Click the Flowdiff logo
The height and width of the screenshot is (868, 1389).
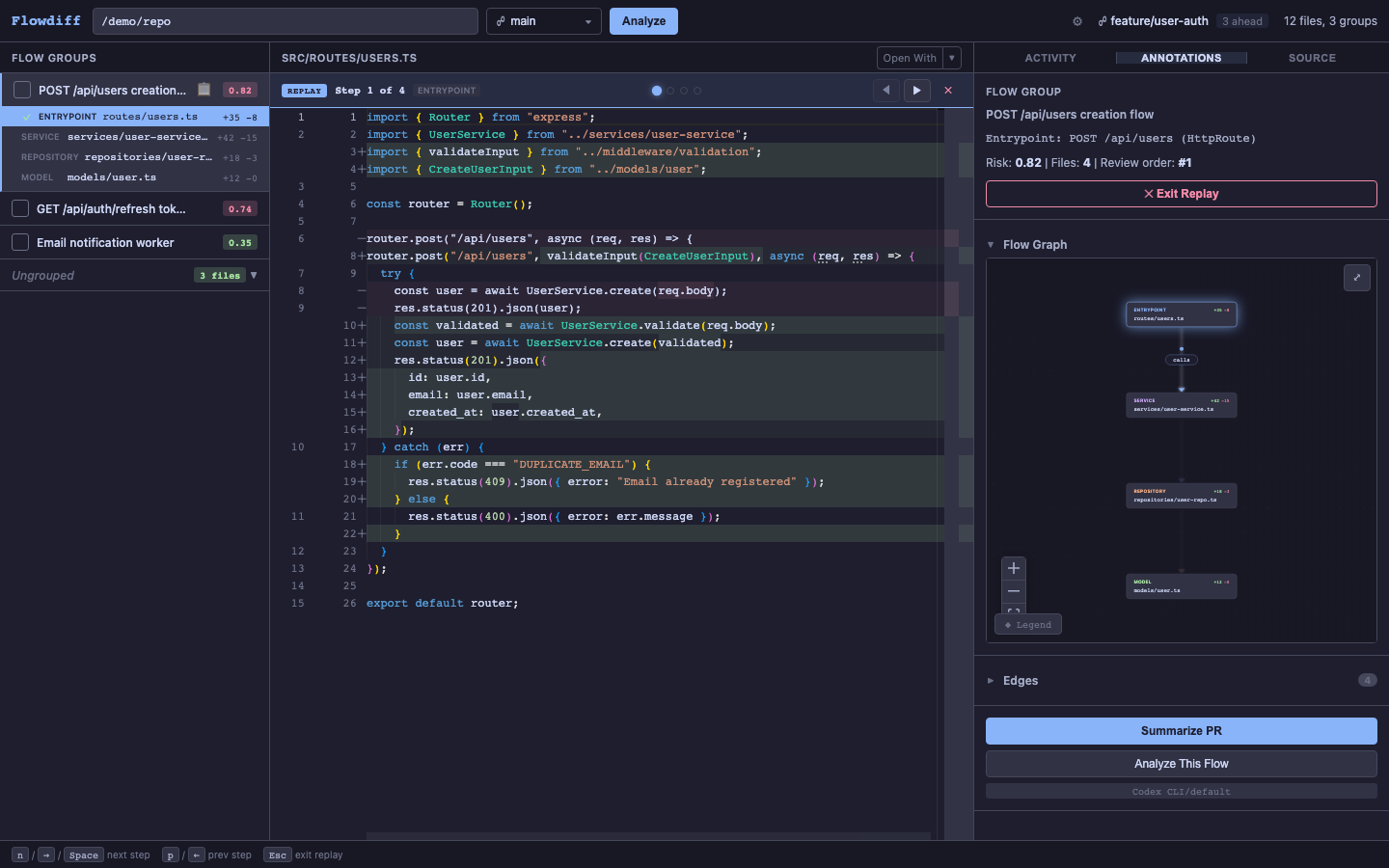(46, 20)
